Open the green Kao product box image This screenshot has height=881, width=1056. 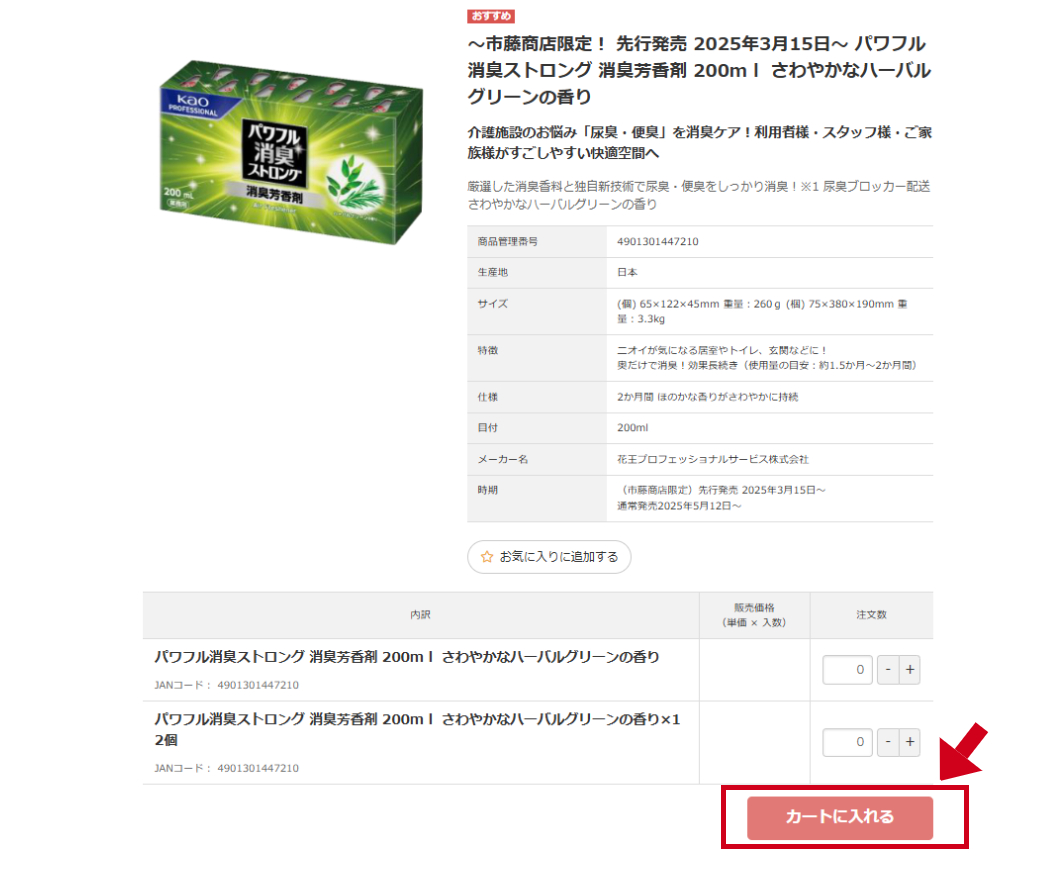pos(291,152)
